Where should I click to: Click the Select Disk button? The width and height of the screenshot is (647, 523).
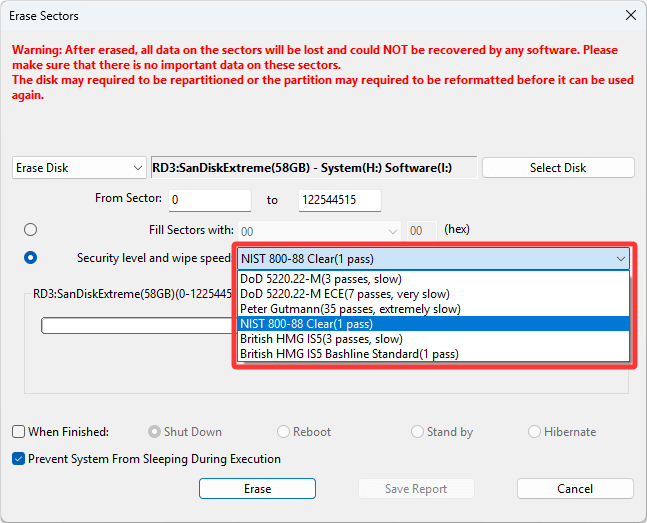tap(557, 168)
